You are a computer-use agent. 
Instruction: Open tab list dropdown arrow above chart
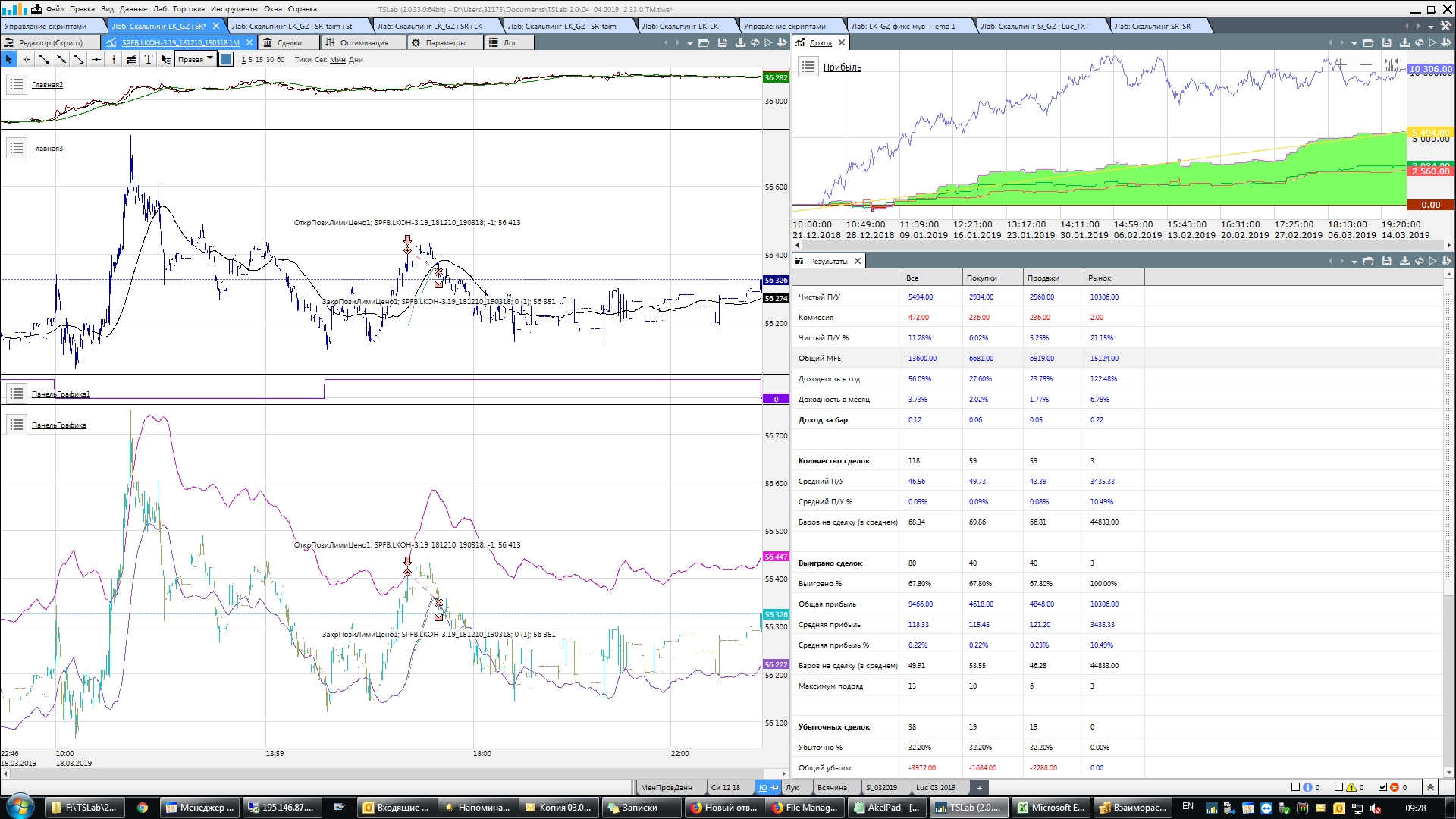tap(690, 43)
